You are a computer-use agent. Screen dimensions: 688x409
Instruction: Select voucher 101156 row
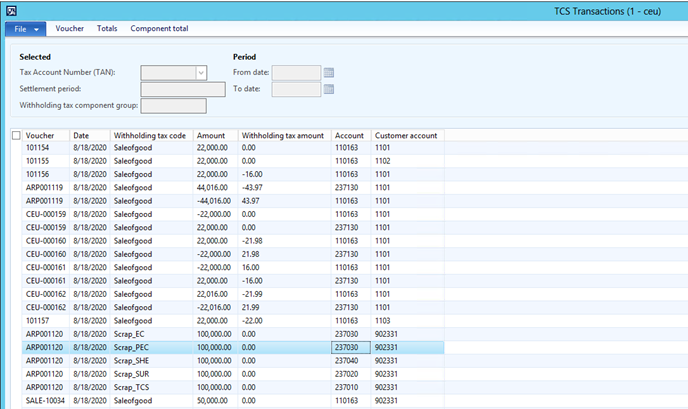coord(233,174)
